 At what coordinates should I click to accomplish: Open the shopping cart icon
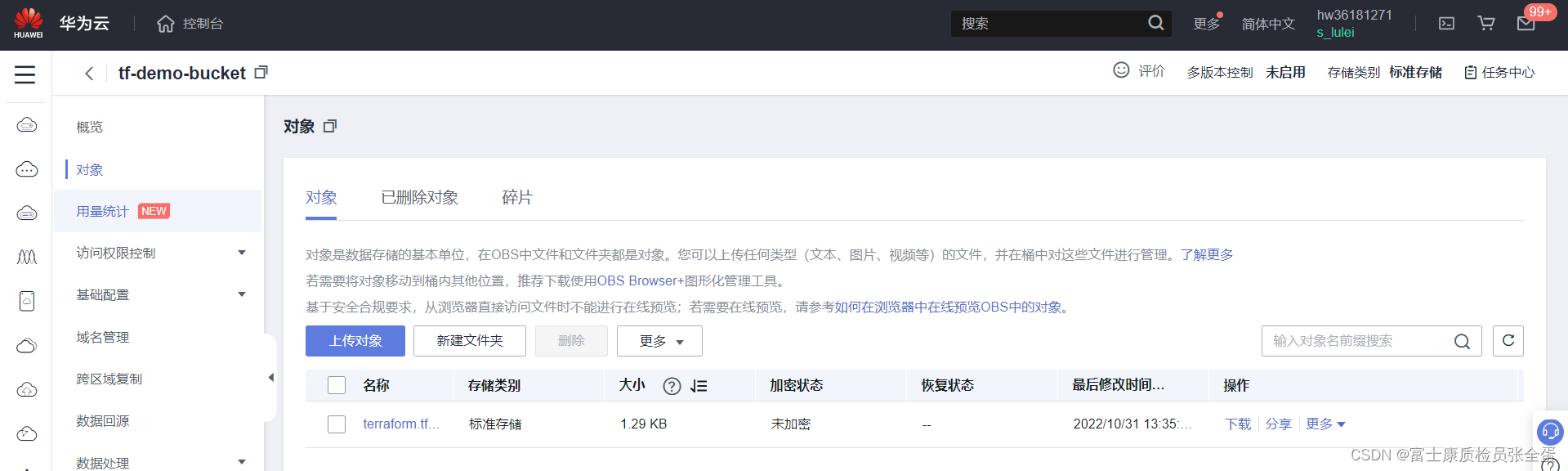click(1486, 24)
